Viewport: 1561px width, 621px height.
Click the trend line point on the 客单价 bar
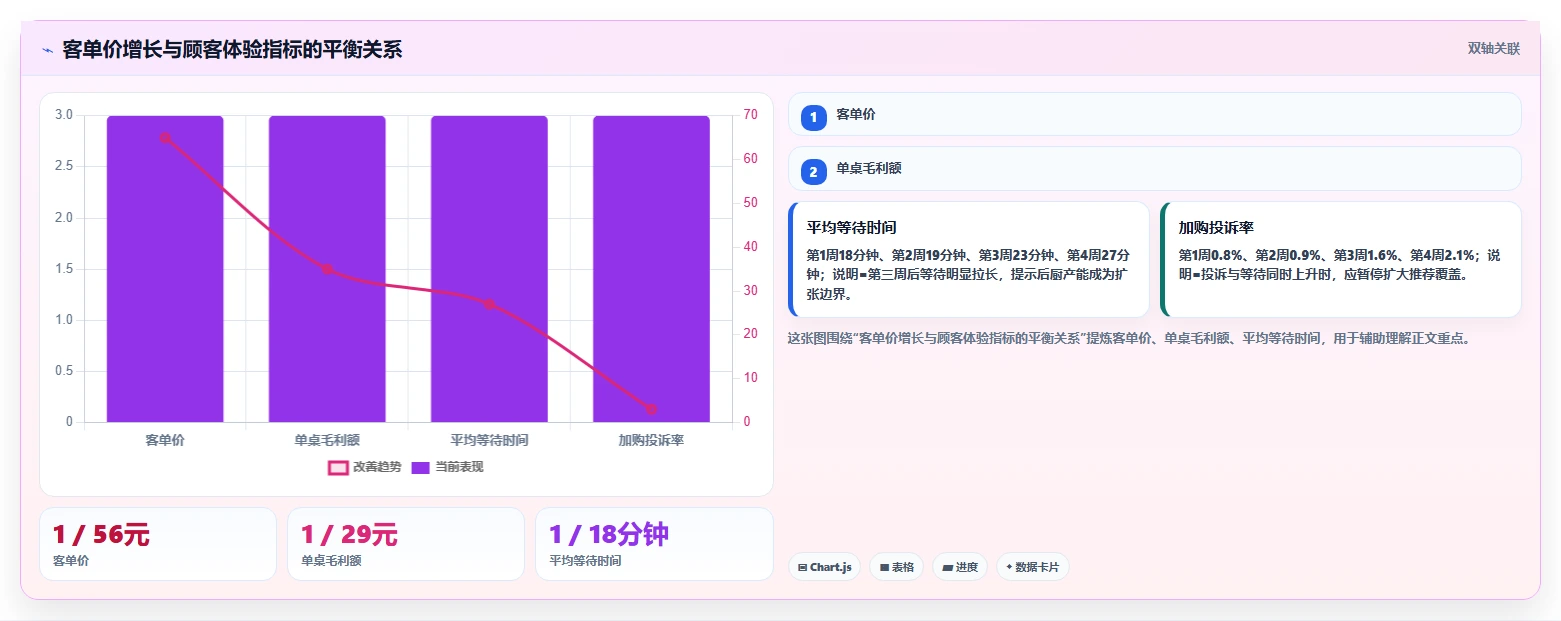165,138
